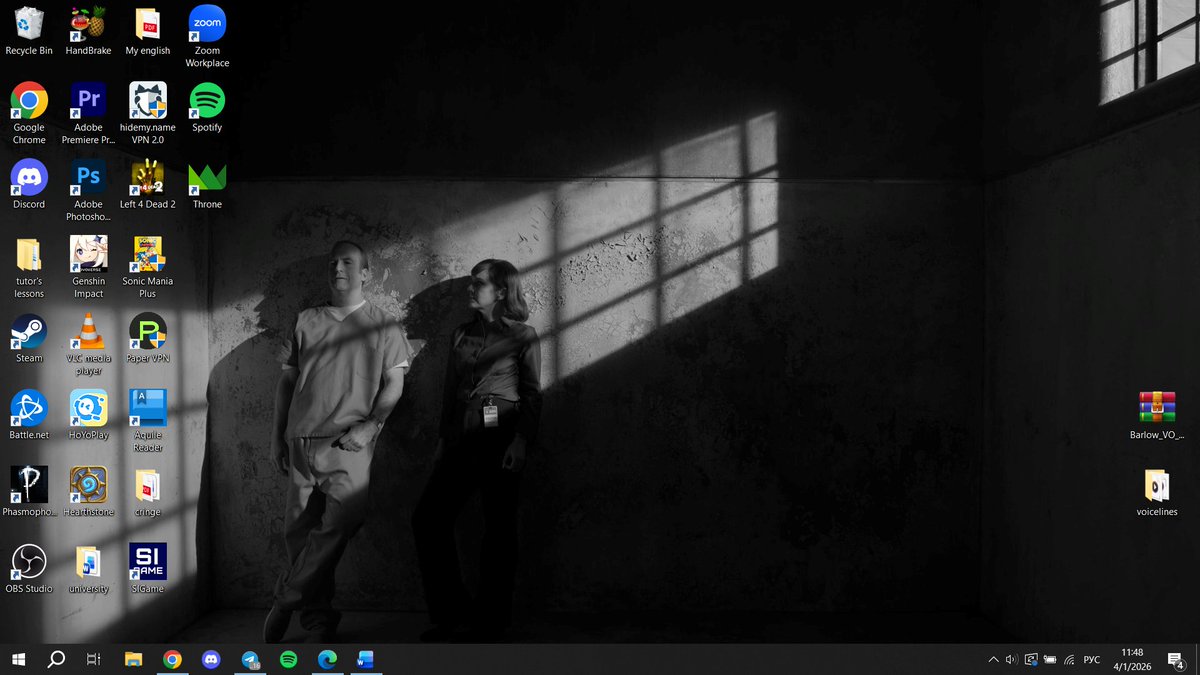1200x675 pixels.
Task: Open the volume speaker control
Action: (x=1011, y=660)
